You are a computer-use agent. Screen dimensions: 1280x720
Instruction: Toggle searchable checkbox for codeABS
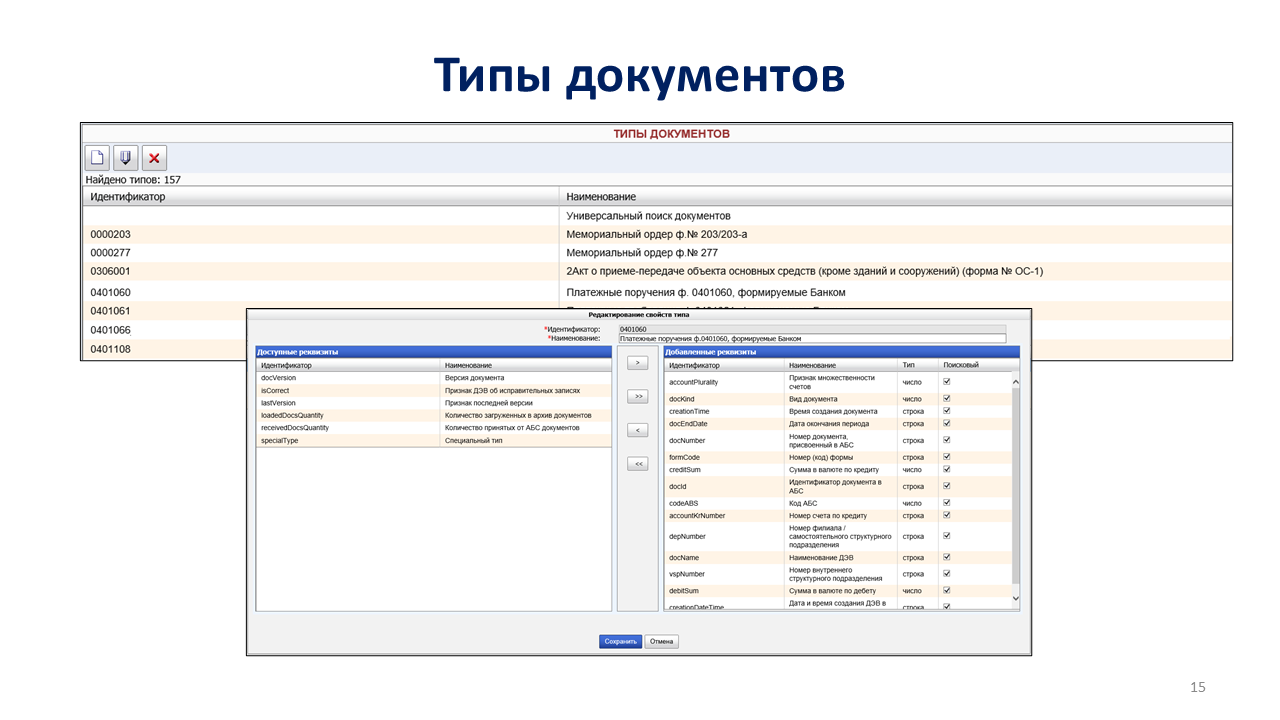[x=947, y=503]
